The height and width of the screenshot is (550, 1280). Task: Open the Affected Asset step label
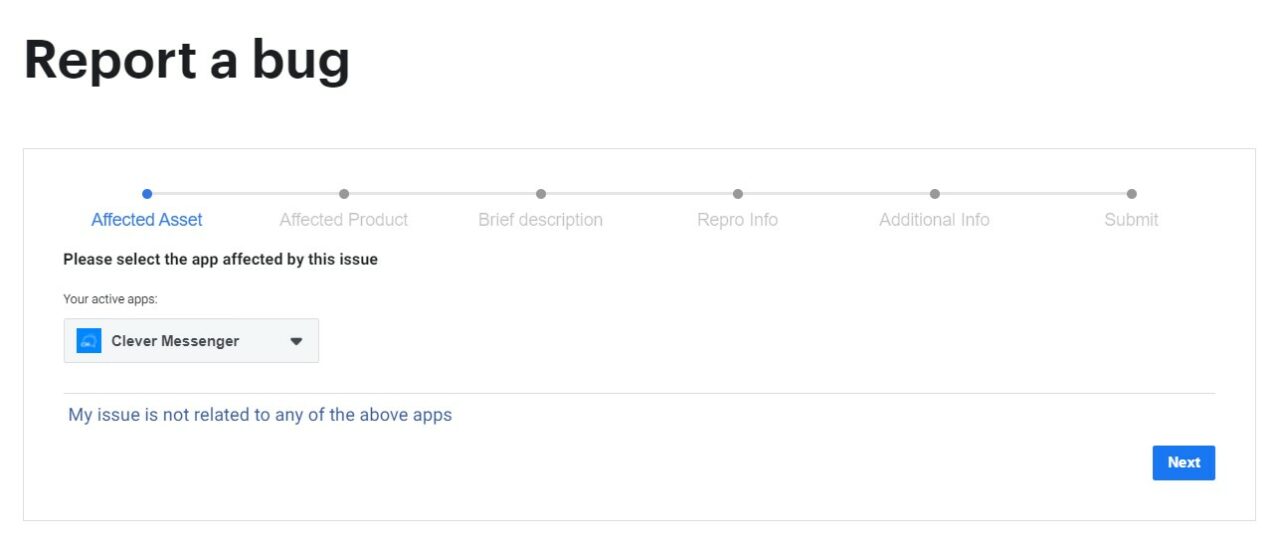pyautogui.click(x=147, y=220)
